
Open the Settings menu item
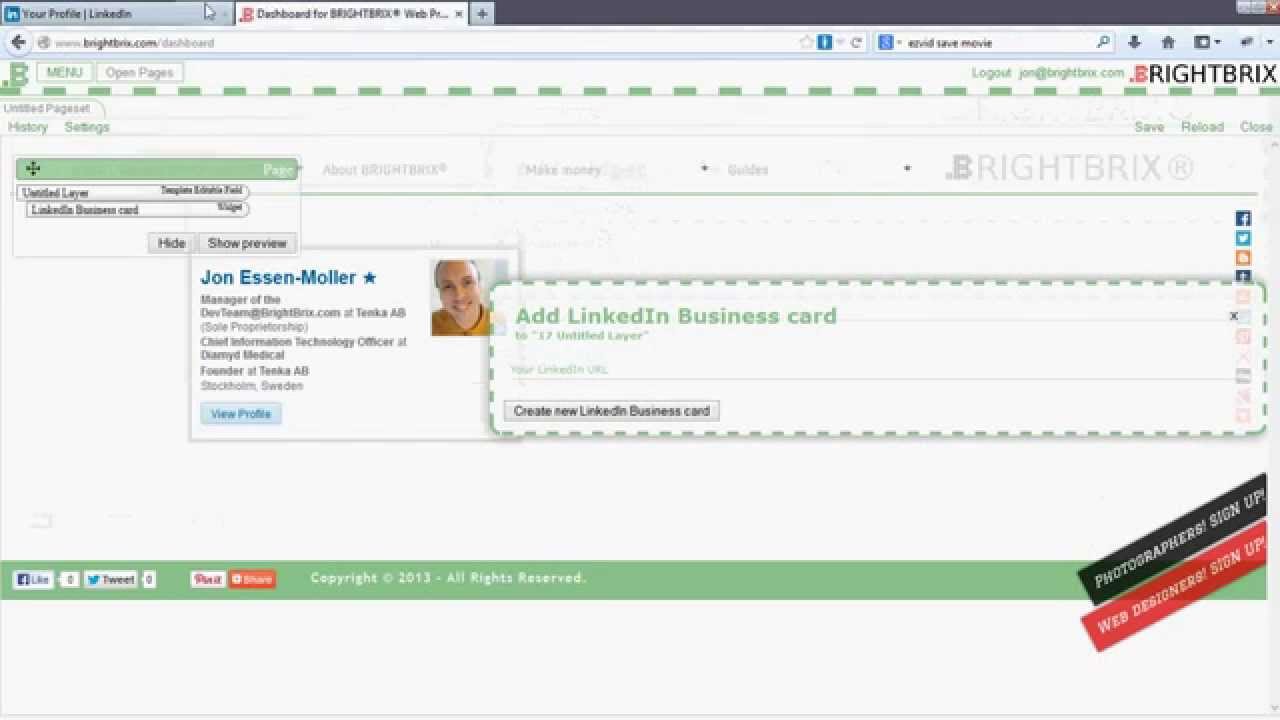[x=87, y=127]
